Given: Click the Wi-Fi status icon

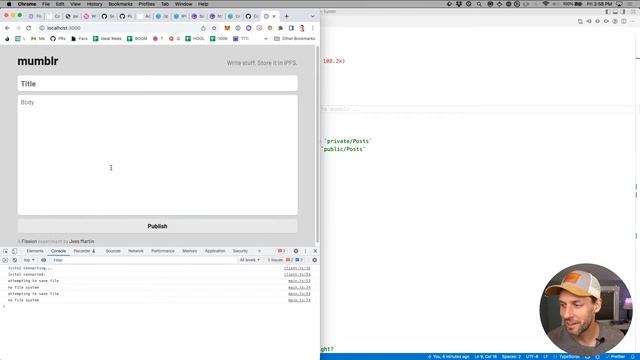Looking at the screenshot, I should point(546,4).
